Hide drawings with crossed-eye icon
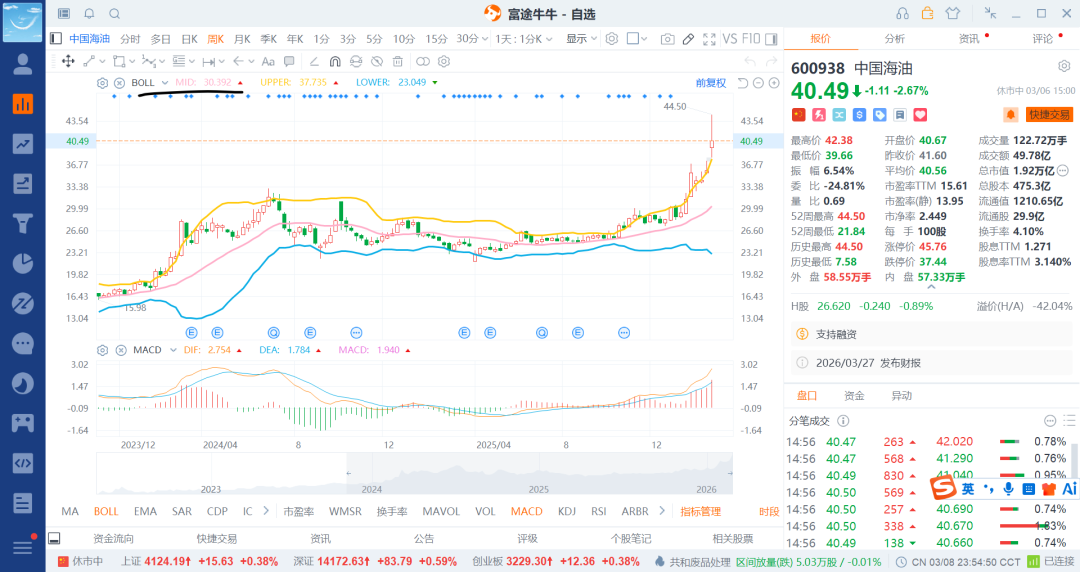 [377, 61]
